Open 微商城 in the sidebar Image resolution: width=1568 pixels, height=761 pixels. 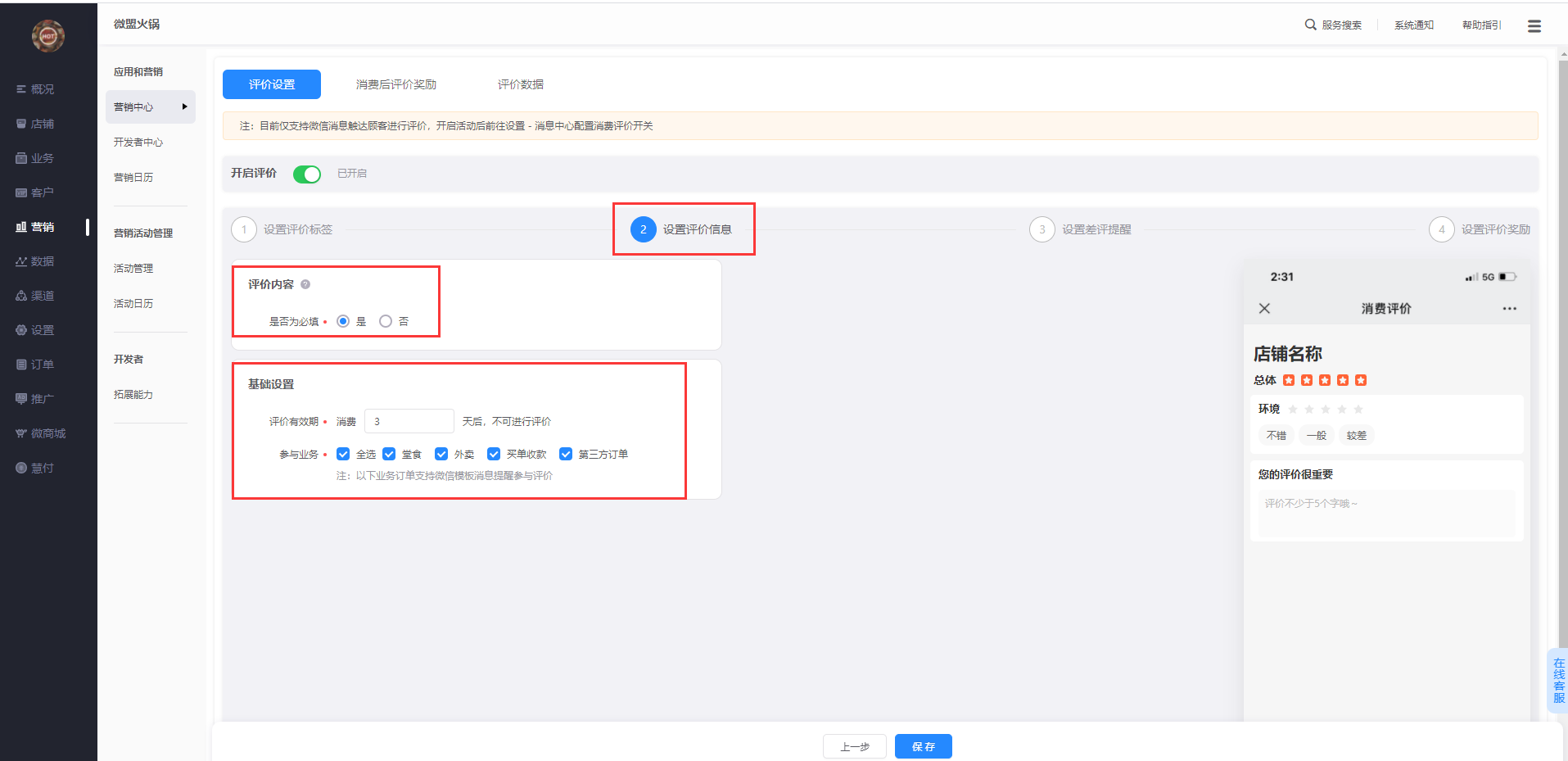41,433
